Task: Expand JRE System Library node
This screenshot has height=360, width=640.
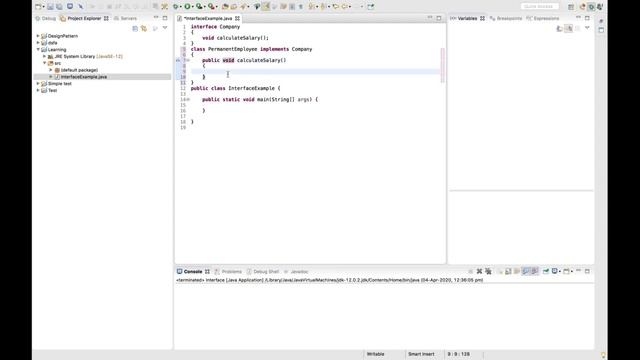Action: pos(44,56)
